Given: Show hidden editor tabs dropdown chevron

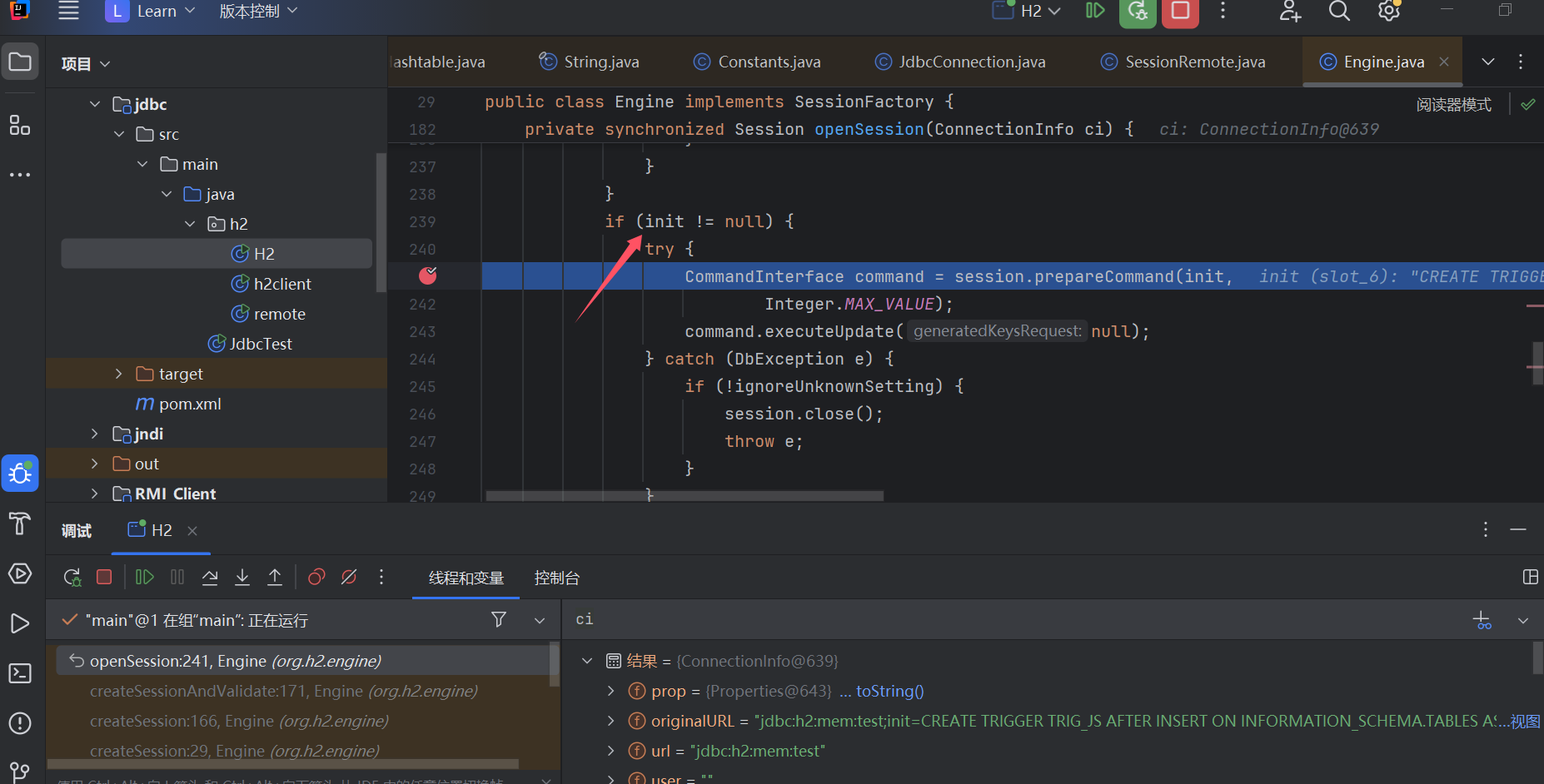Looking at the screenshot, I should point(1488,62).
